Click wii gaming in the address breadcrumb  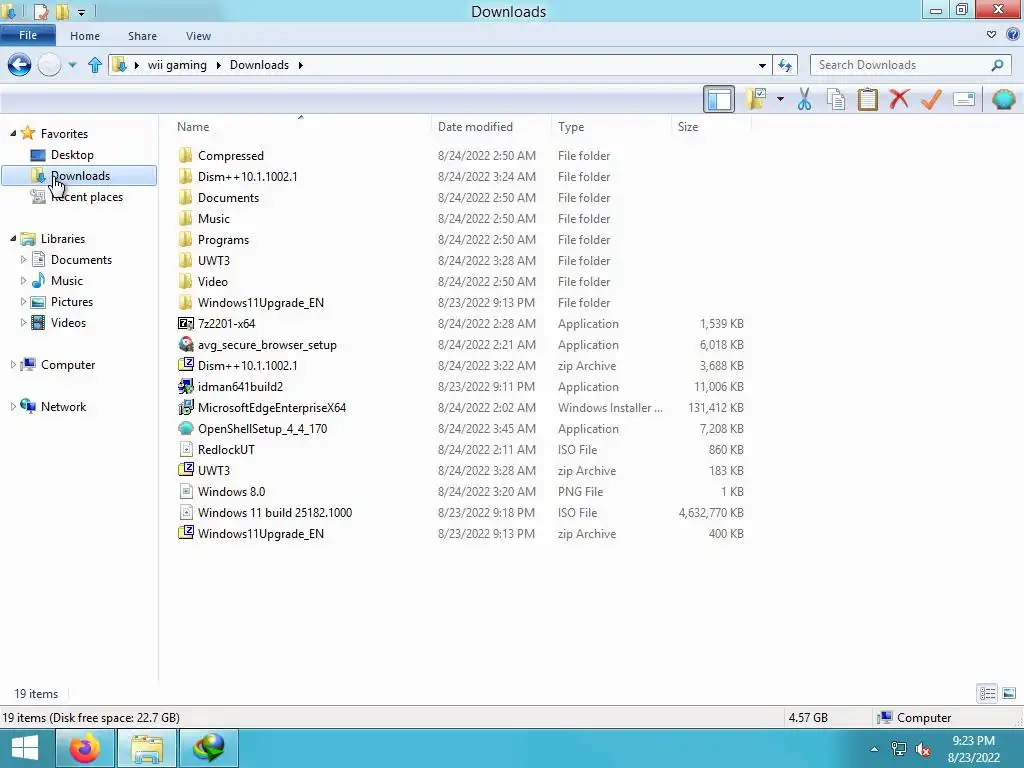177,65
